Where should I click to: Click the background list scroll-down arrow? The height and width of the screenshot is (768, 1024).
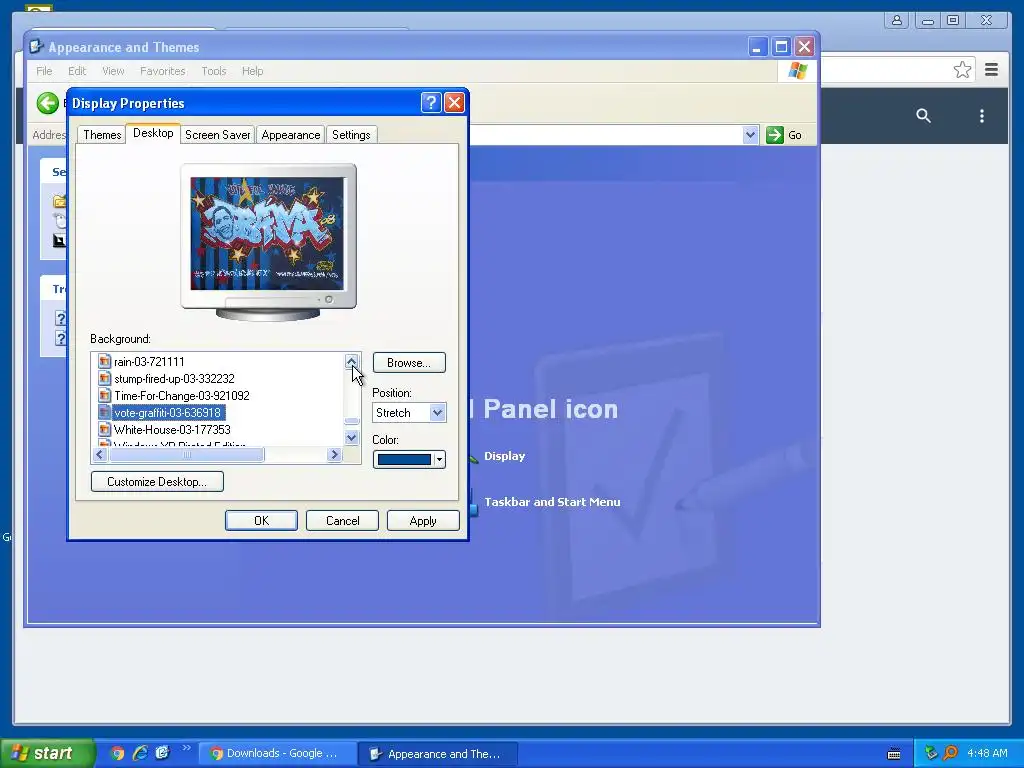[351, 438]
